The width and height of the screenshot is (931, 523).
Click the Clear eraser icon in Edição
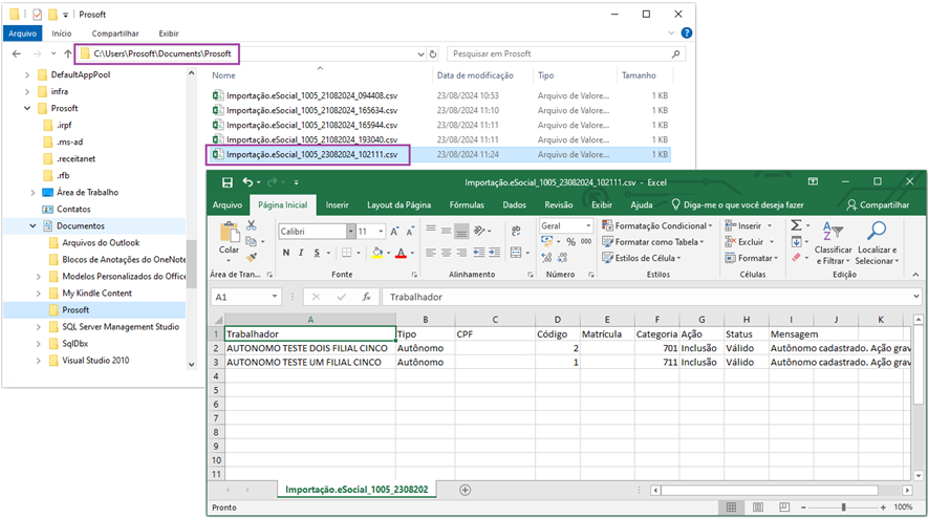click(x=797, y=258)
